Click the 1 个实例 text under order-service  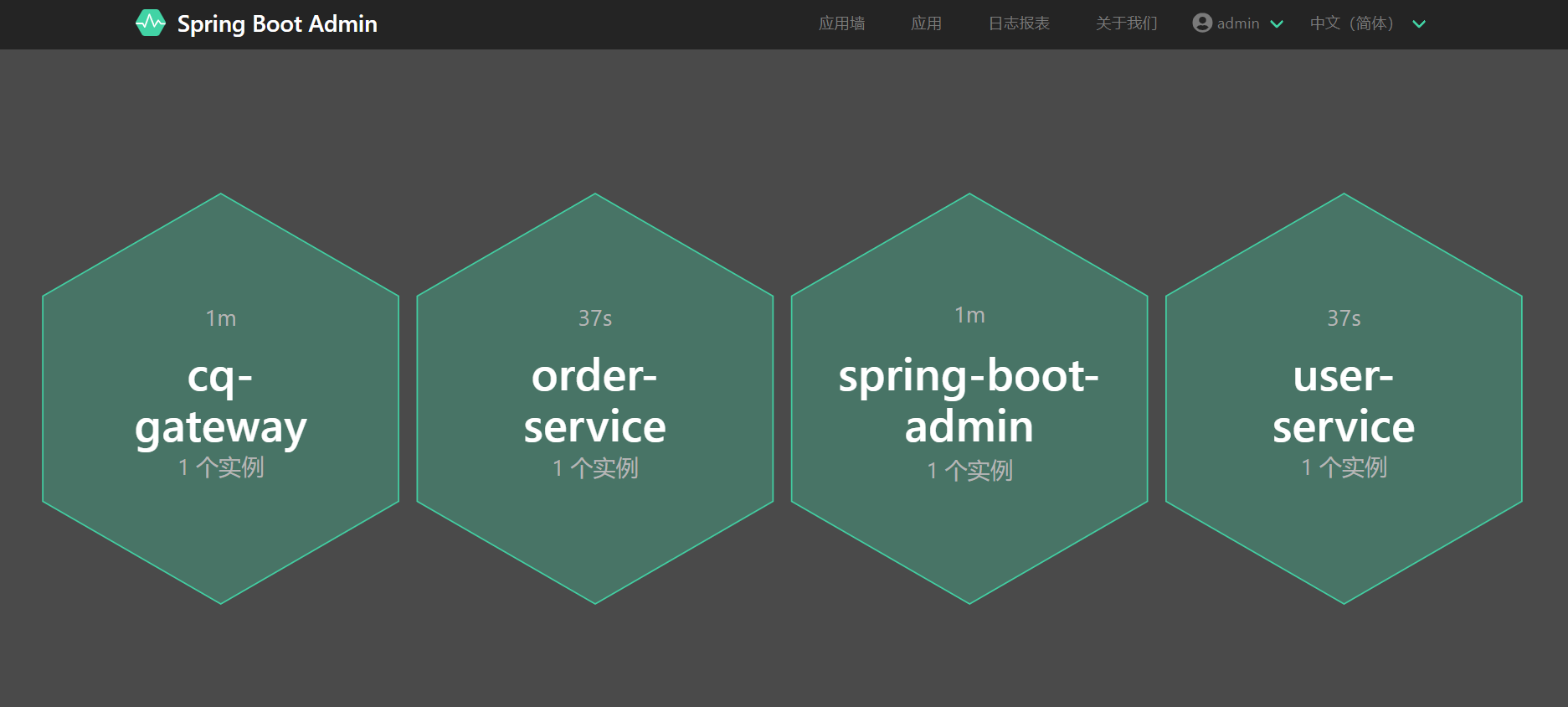click(x=595, y=467)
